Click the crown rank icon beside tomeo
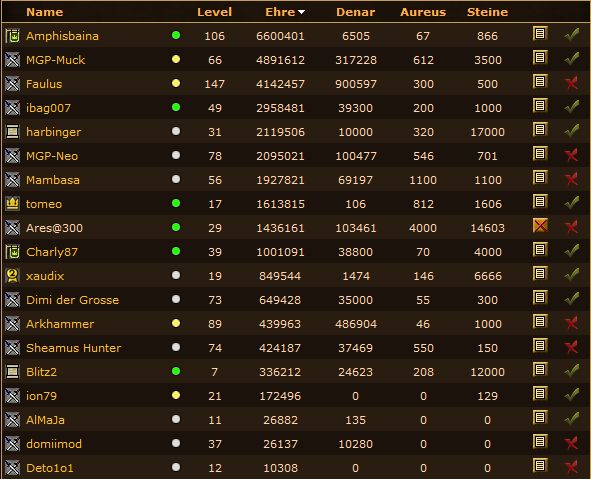591x479 pixels. click(12, 204)
